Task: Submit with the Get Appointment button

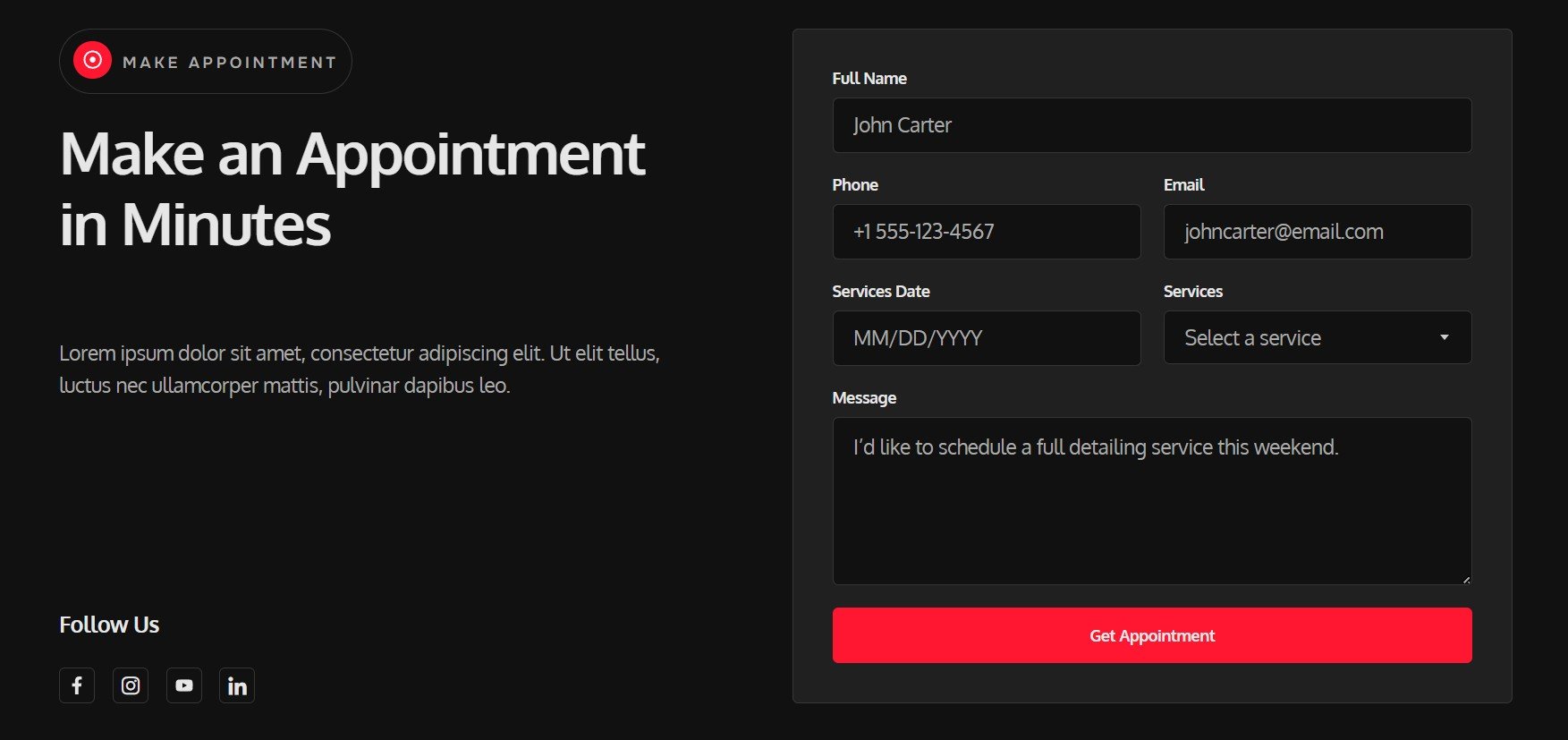Action: click(x=1152, y=635)
